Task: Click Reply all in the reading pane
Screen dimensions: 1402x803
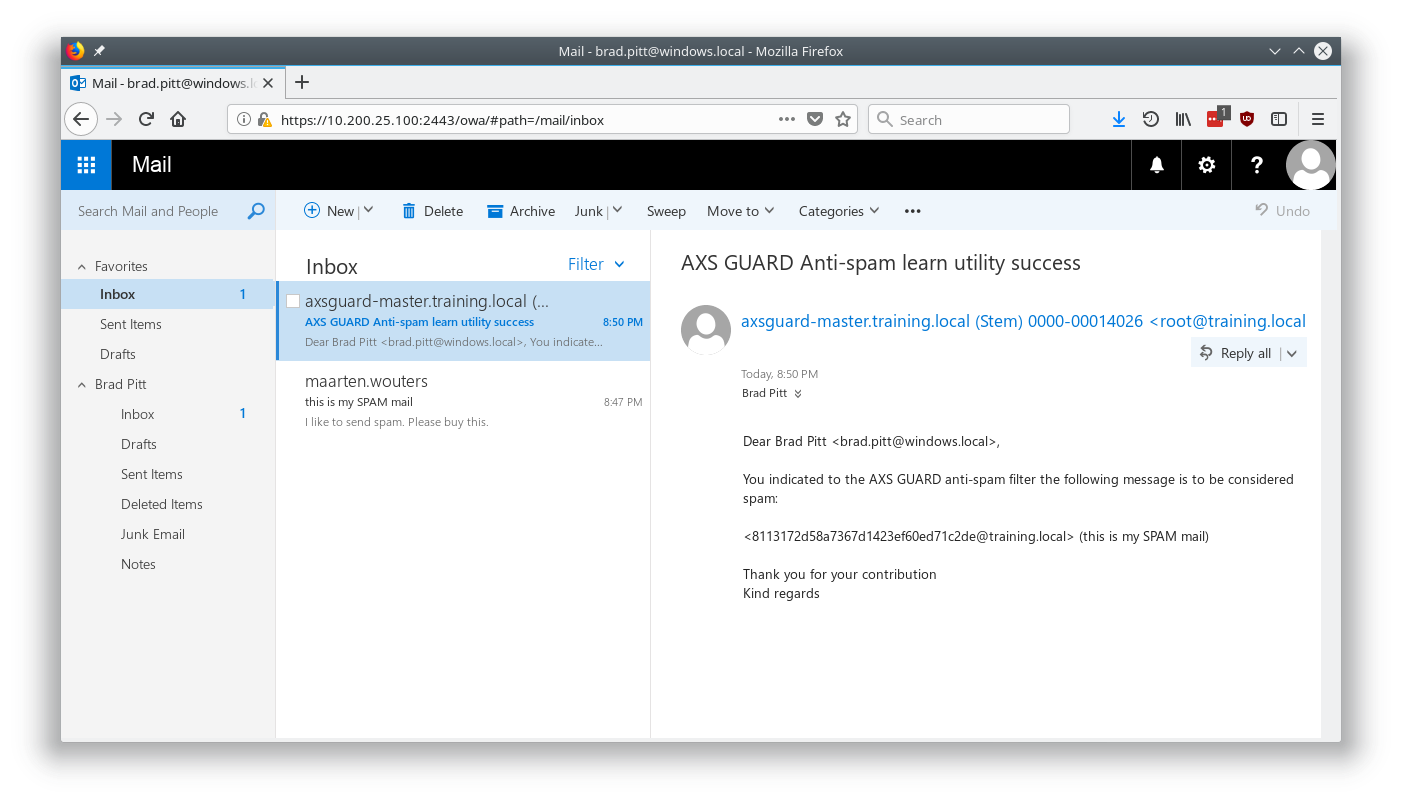Action: pos(1236,353)
